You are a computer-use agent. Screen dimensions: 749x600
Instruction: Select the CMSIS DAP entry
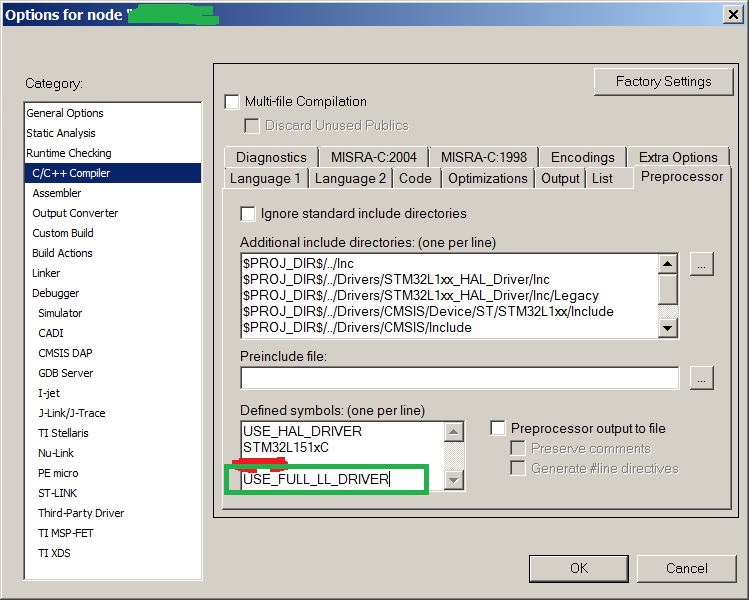(x=65, y=354)
